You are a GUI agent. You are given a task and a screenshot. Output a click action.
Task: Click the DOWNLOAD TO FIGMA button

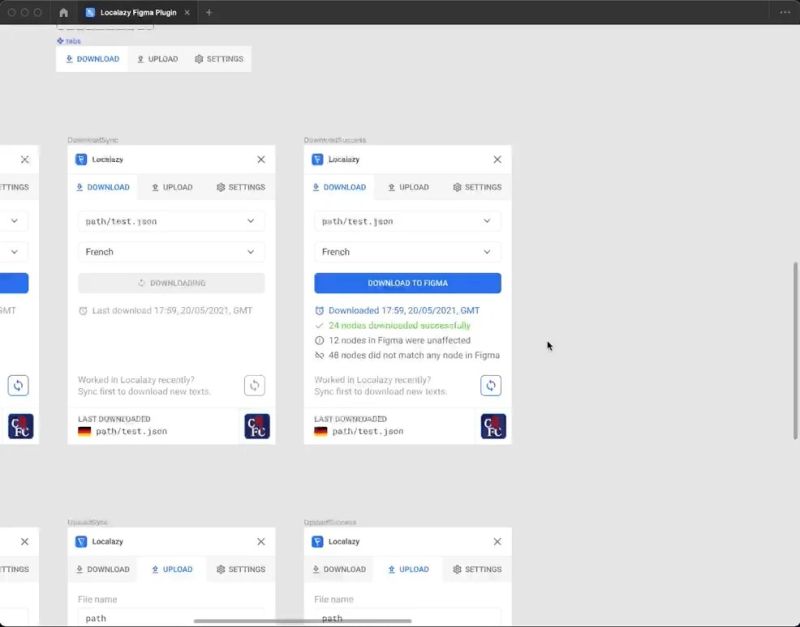point(406,282)
